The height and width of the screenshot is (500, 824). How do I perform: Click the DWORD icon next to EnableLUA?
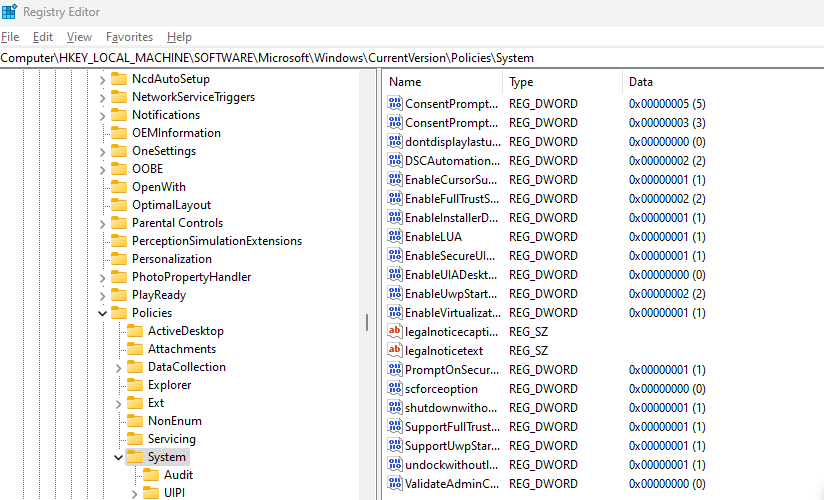tap(394, 237)
